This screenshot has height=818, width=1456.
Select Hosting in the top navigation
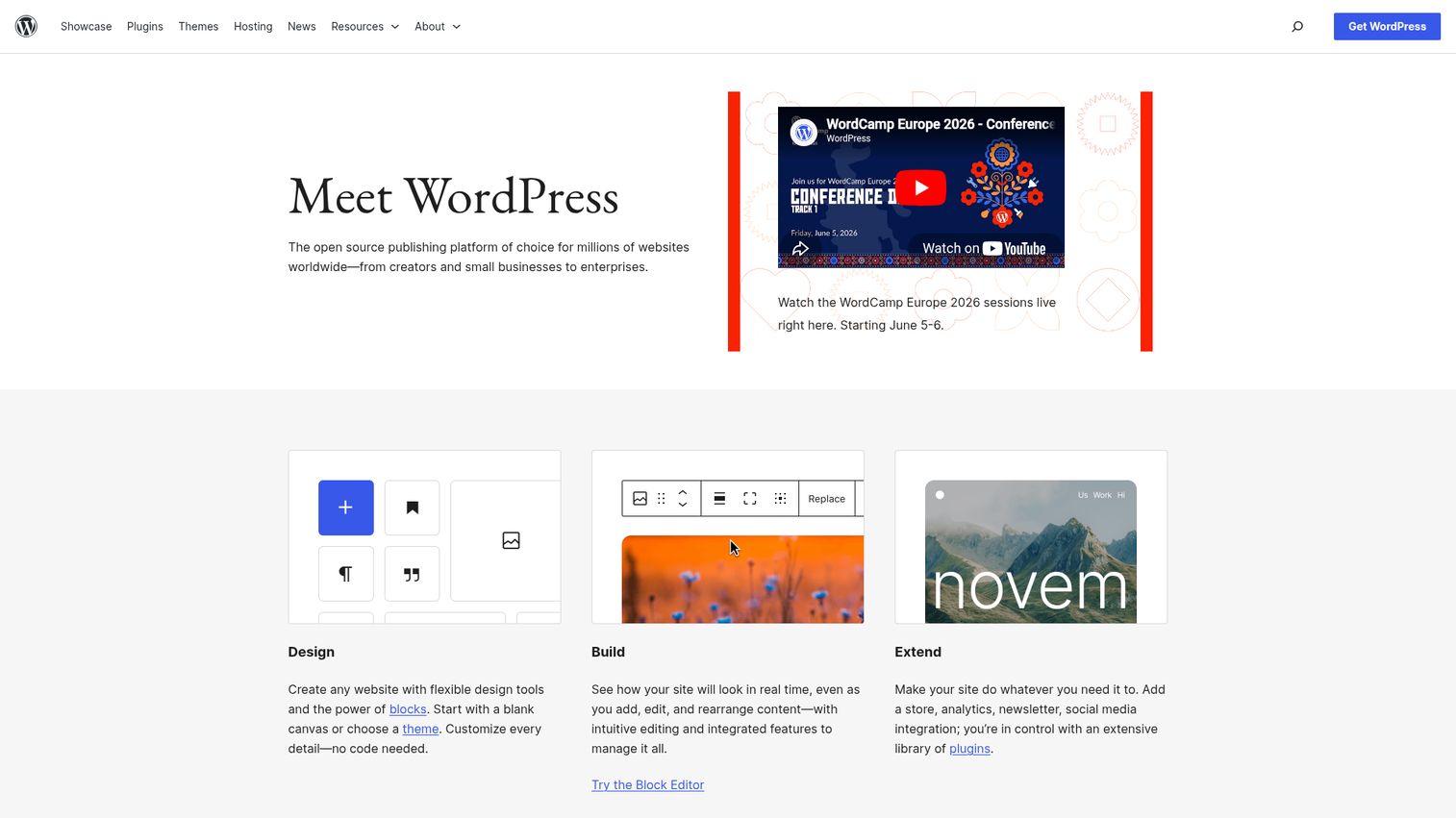click(x=253, y=26)
